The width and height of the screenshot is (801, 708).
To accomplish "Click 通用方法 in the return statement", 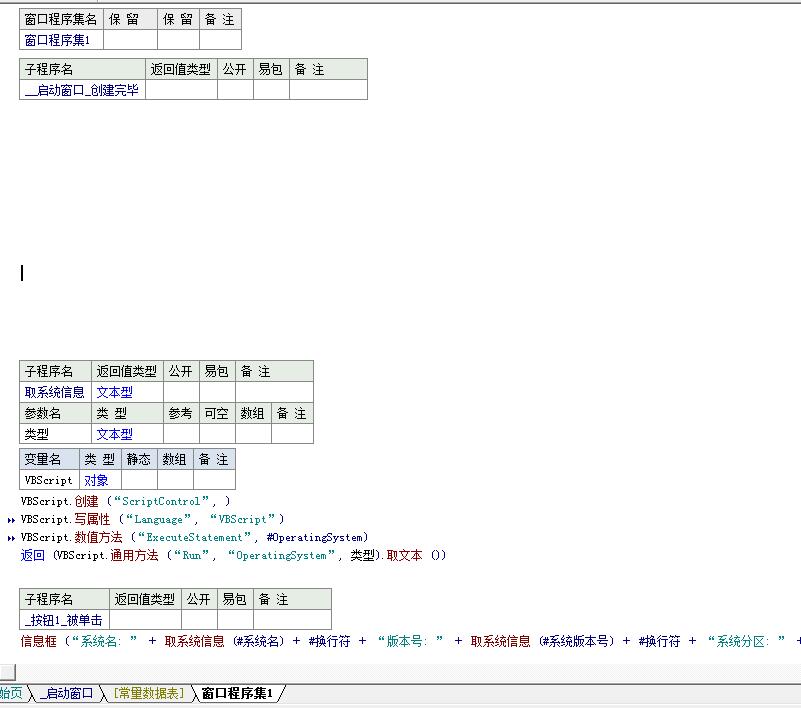I will 134,555.
